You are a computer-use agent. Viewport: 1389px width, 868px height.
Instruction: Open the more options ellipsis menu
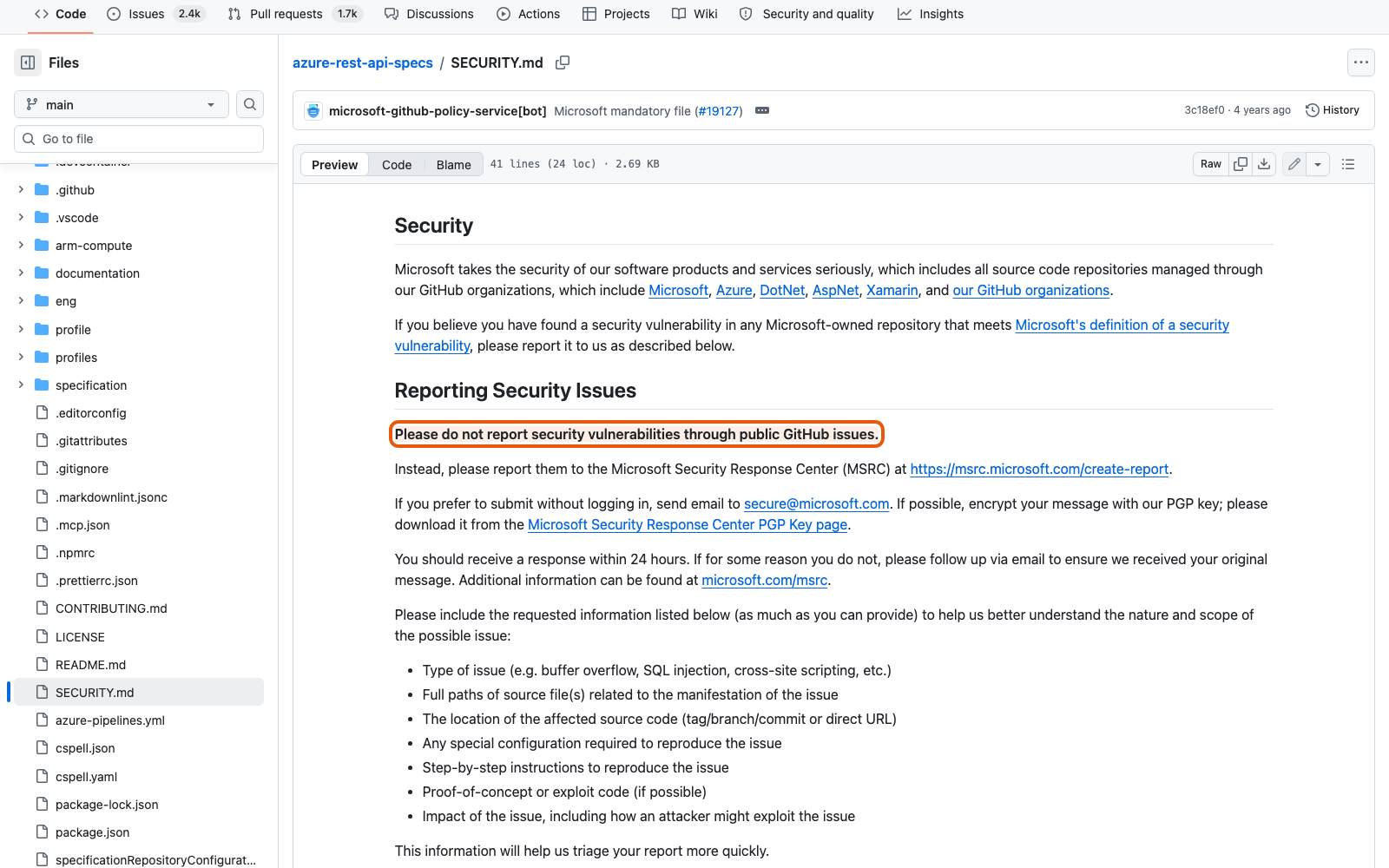[x=1360, y=62]
